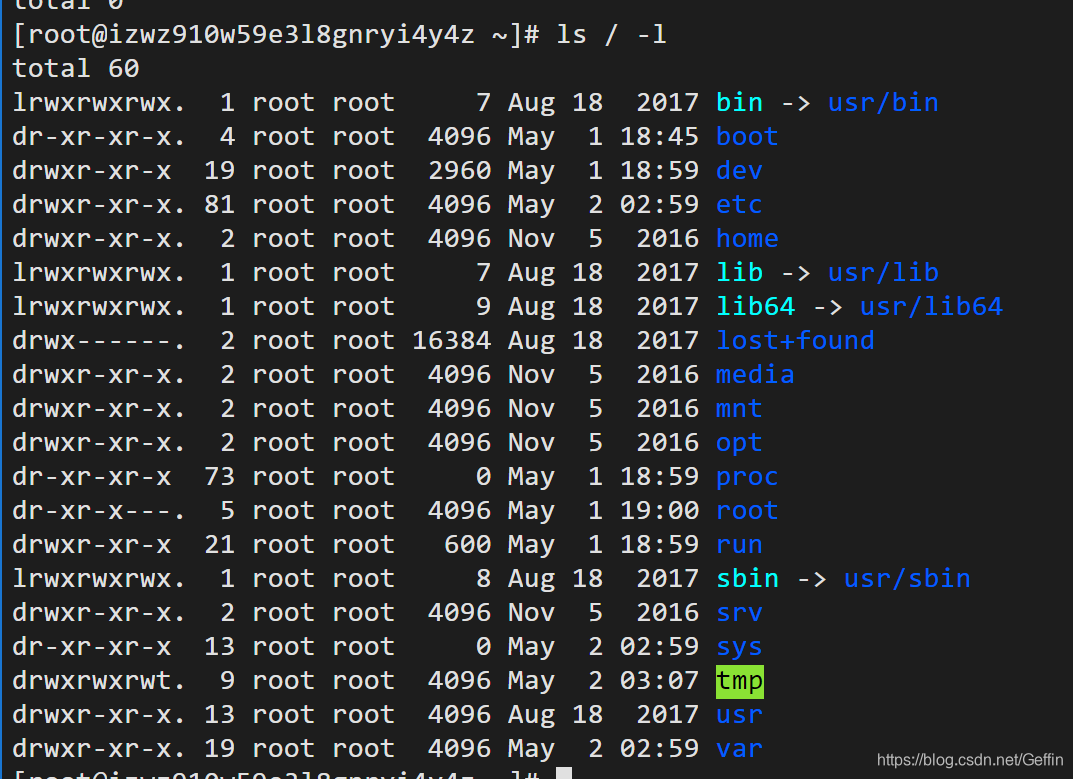Click the 'dr-xr-xr-x.' permissions of boot

pyautogui.click(x=99, y=136)
